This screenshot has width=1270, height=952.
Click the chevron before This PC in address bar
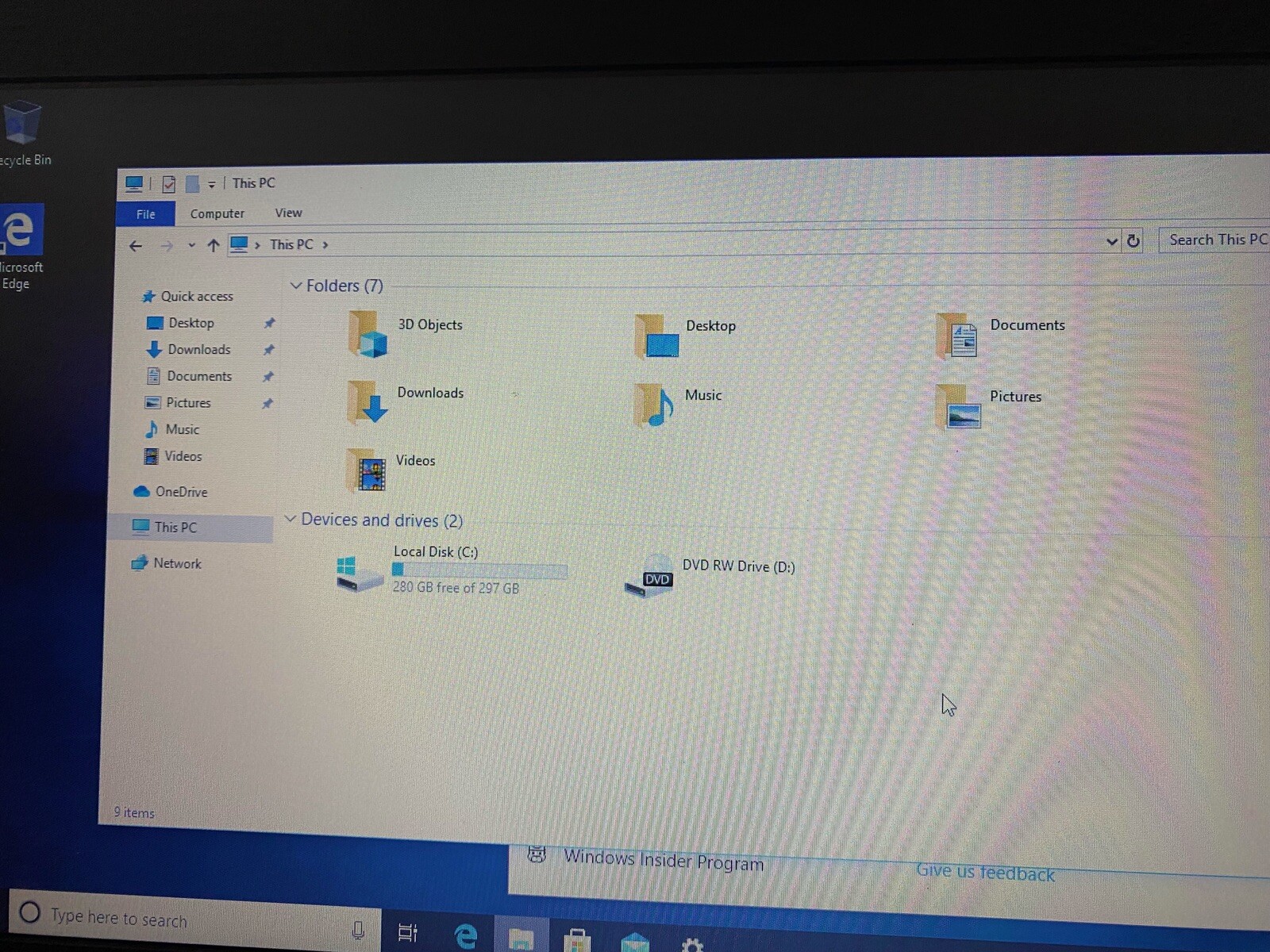(257, 245)
